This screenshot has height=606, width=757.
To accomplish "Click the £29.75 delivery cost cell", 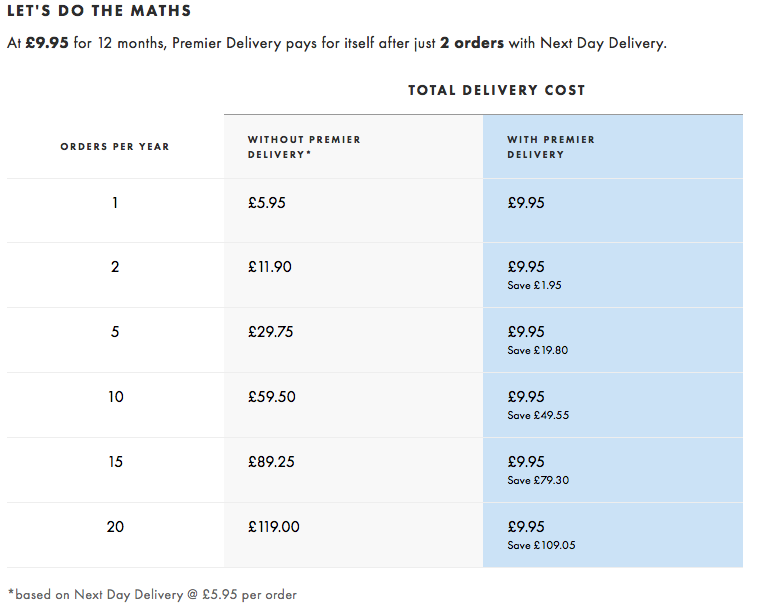I will pyautogui.click(x=271, y=332).
